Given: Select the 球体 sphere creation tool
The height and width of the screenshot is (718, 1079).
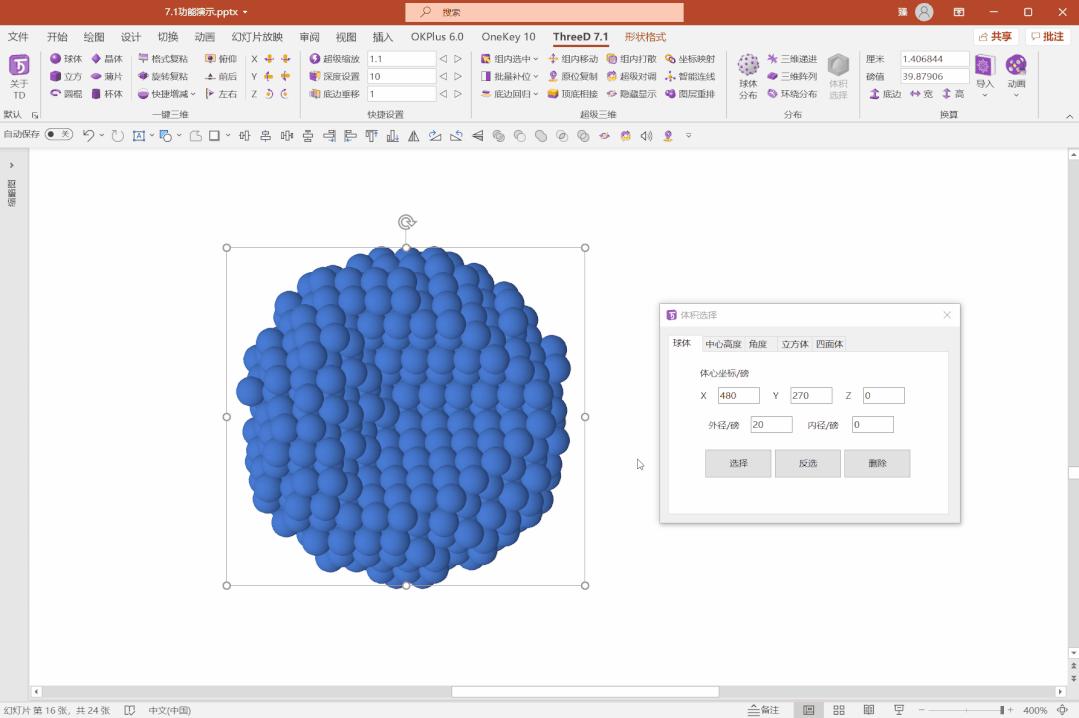Looking at the screenshot, I should (x=68, y=59).
